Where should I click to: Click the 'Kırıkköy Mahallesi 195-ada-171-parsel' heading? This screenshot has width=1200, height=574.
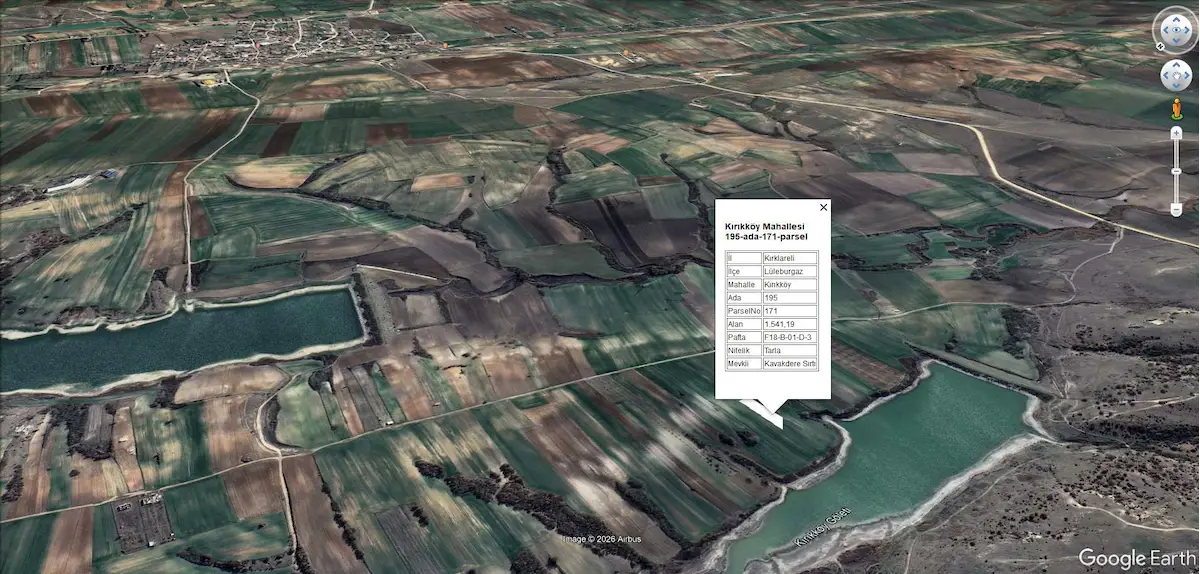766,232
